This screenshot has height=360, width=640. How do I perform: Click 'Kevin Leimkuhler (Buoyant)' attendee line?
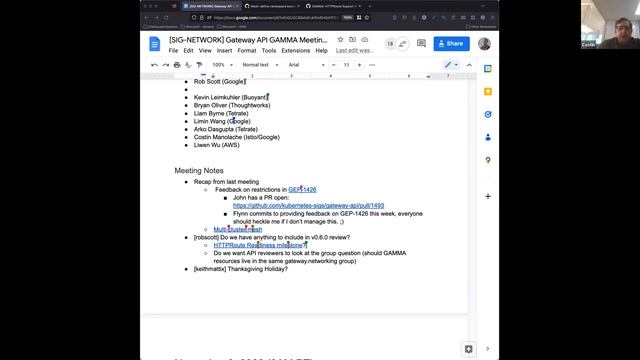pyautogui.click(x=231, y=98)
